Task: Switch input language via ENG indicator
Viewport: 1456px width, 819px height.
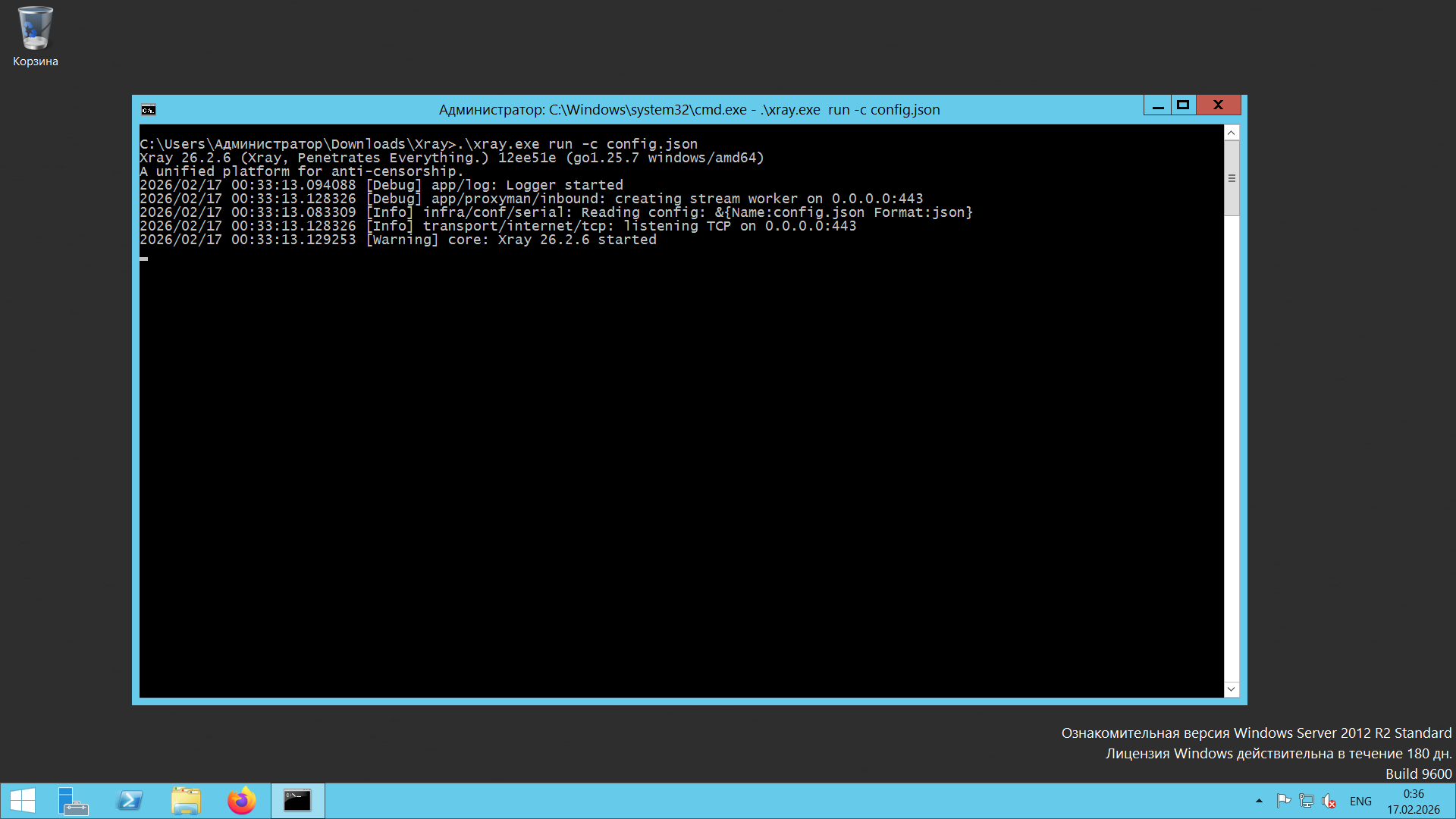Action: pos(1360,801)
